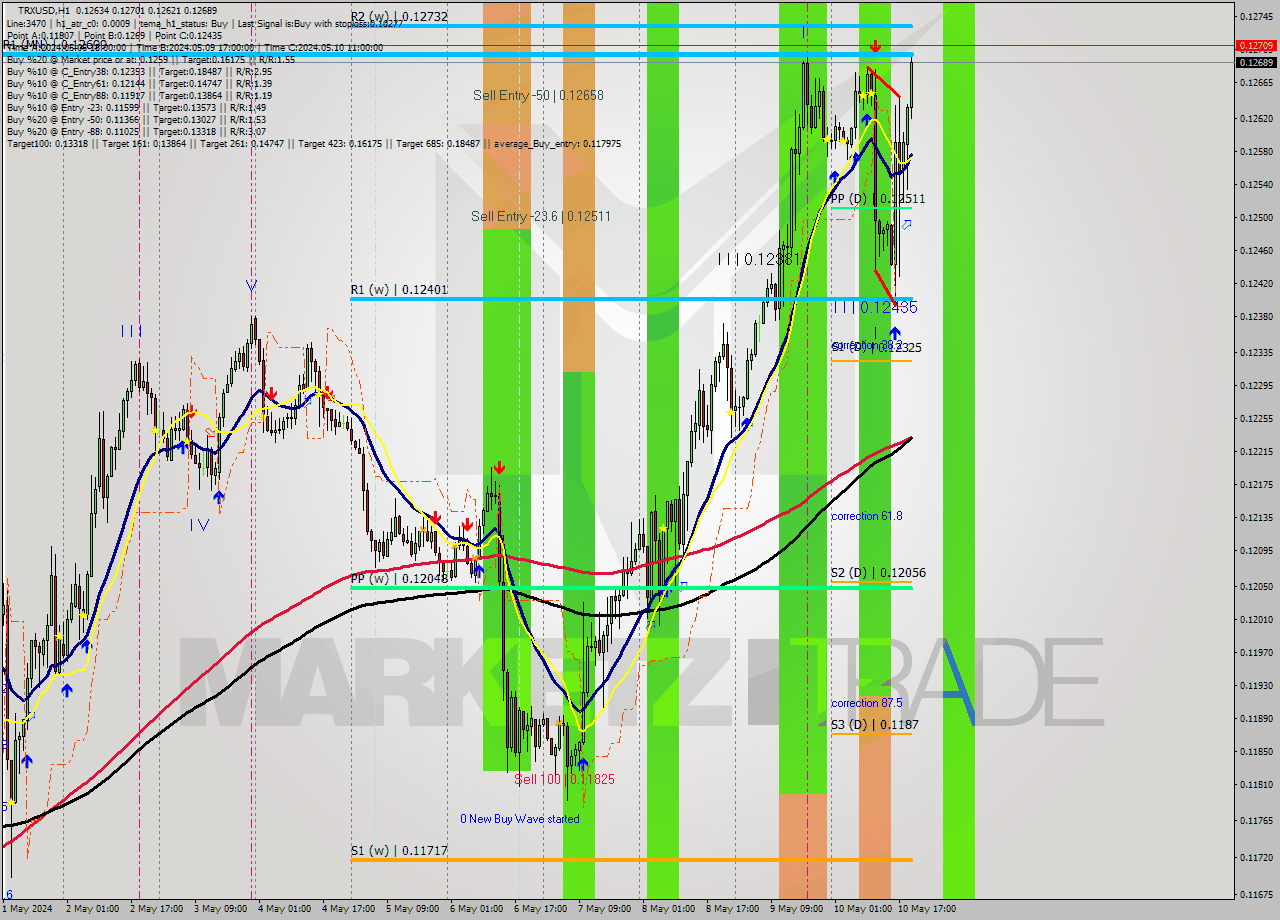Select the blue wave label 'I V' near 3 May
Viewport: 1280px width, 920px height.
(x=201, y=524)
